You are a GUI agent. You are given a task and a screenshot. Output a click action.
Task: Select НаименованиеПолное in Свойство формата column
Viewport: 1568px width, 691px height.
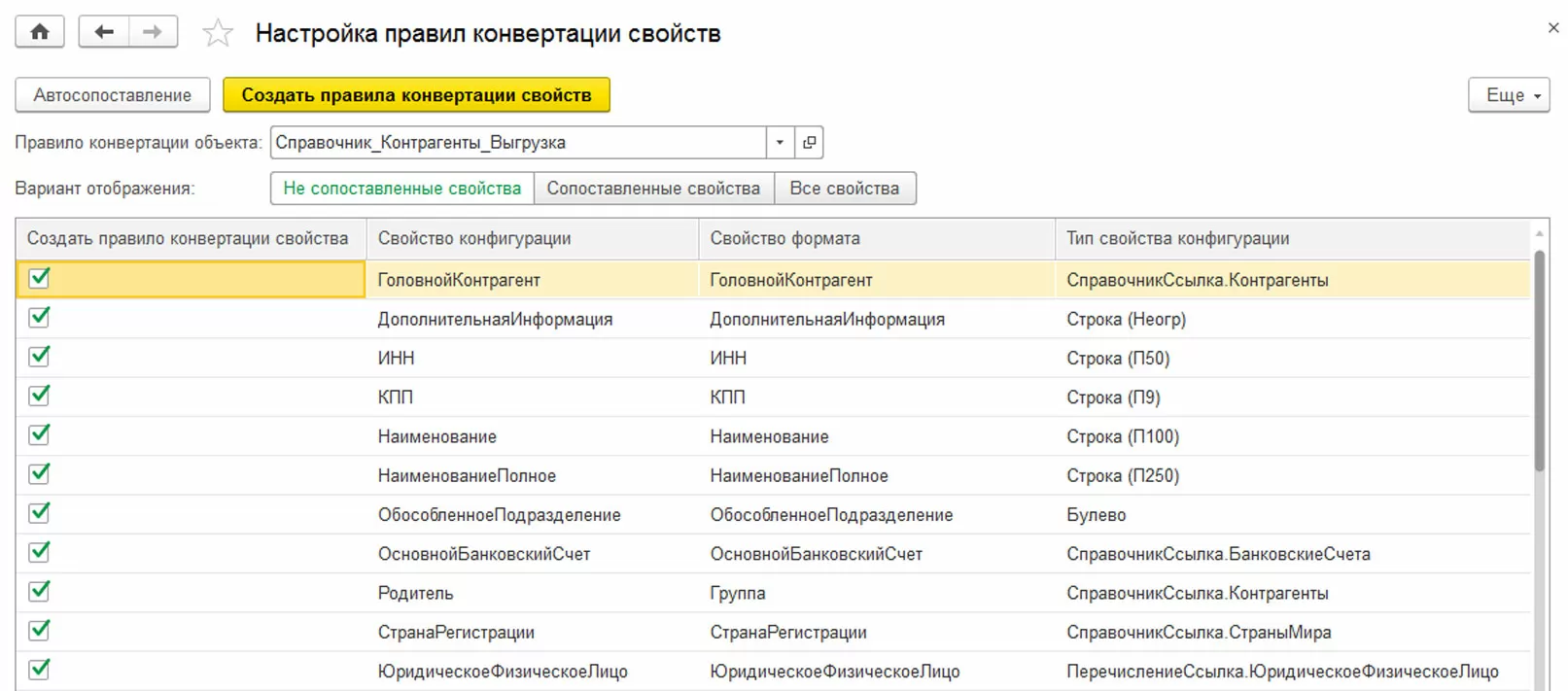877,476
